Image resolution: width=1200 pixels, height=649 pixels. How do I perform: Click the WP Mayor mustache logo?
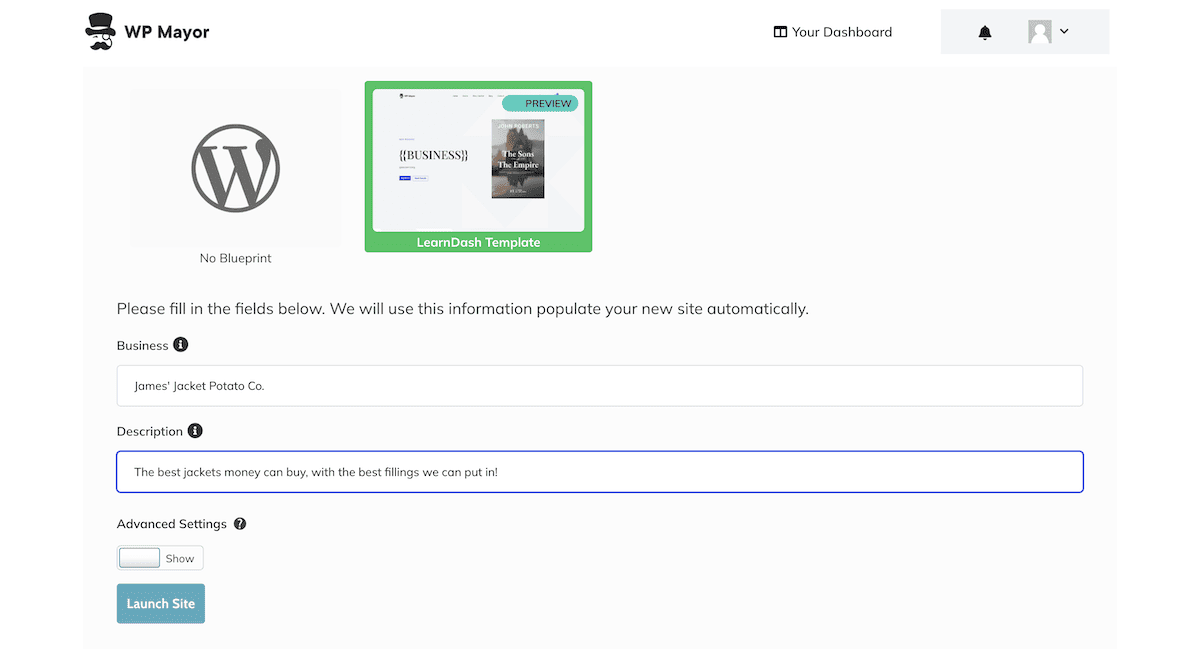pyautogui.click(x=101, y=32)
